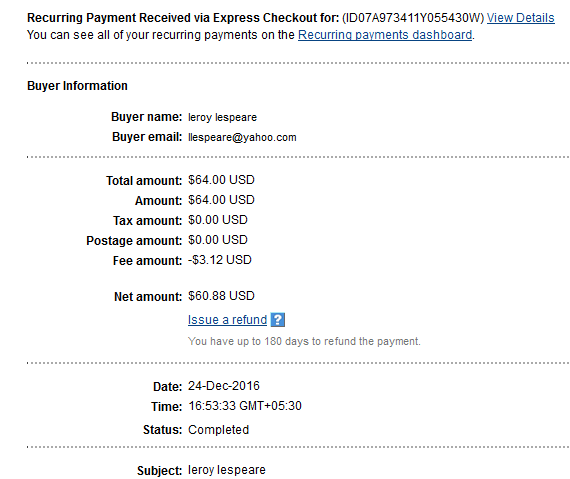Click the Net amount value $60.88 USD
This screenshot has height=479, width=570.
click(x=221, y=296)
